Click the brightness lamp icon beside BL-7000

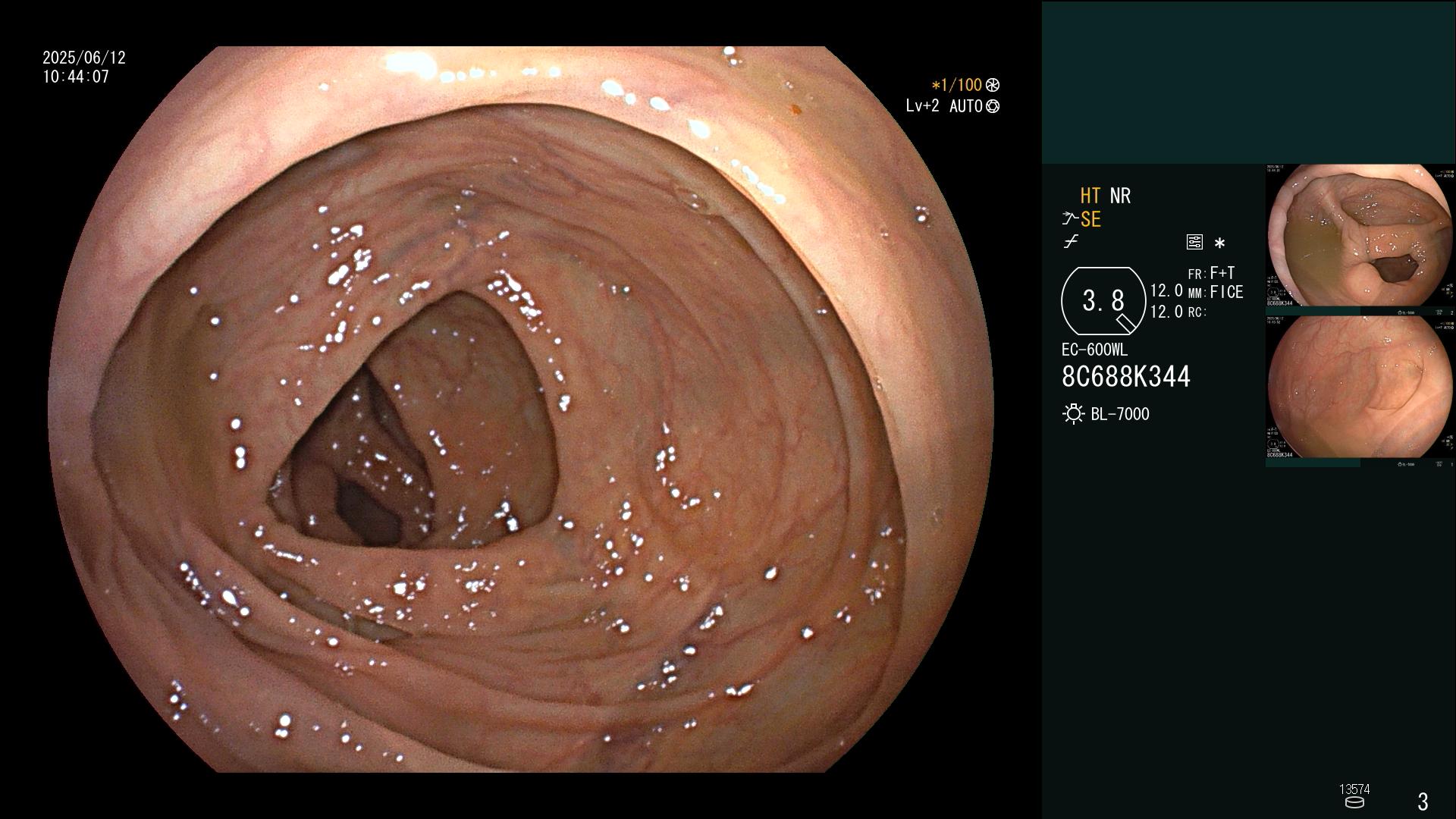(1073, 414)
